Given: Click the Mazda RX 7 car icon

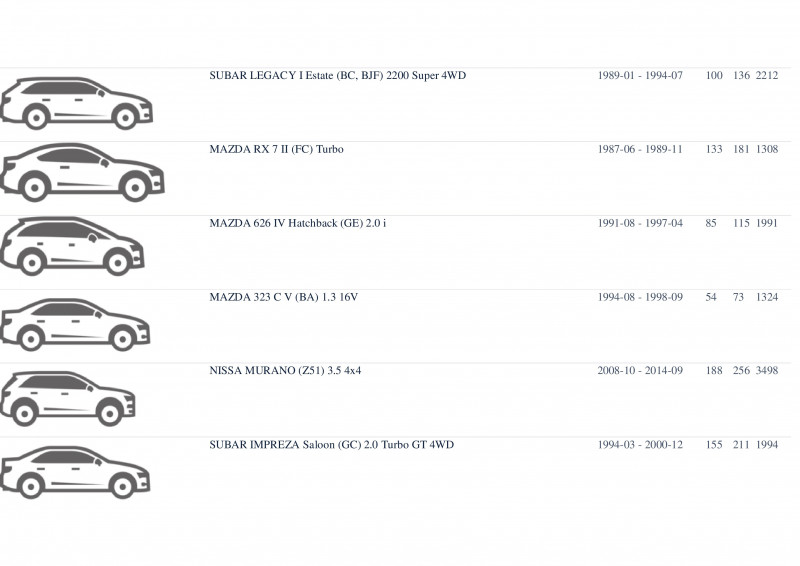Looking at the screenshot, I should (x=82, y=172).
